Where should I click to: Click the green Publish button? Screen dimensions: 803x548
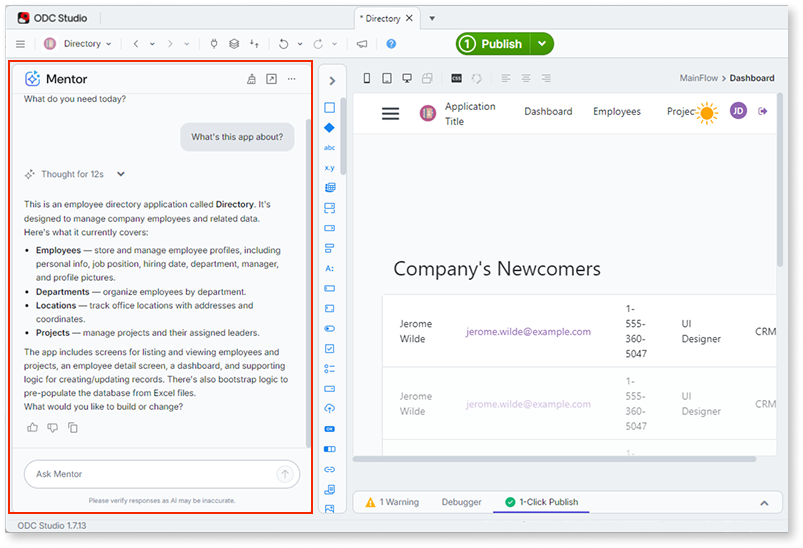(493, 44)
